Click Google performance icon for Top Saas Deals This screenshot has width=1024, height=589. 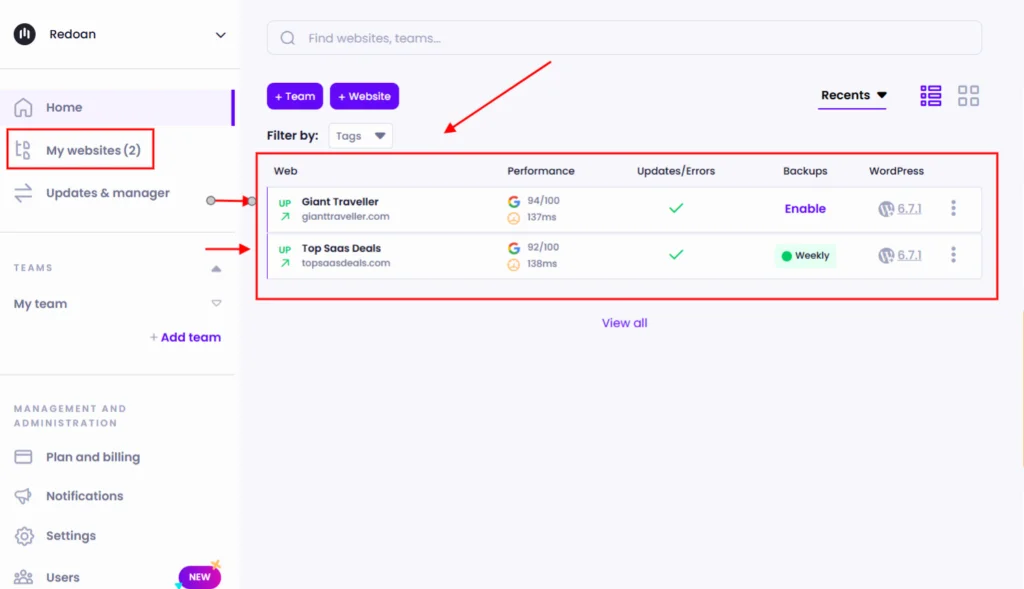514,247
